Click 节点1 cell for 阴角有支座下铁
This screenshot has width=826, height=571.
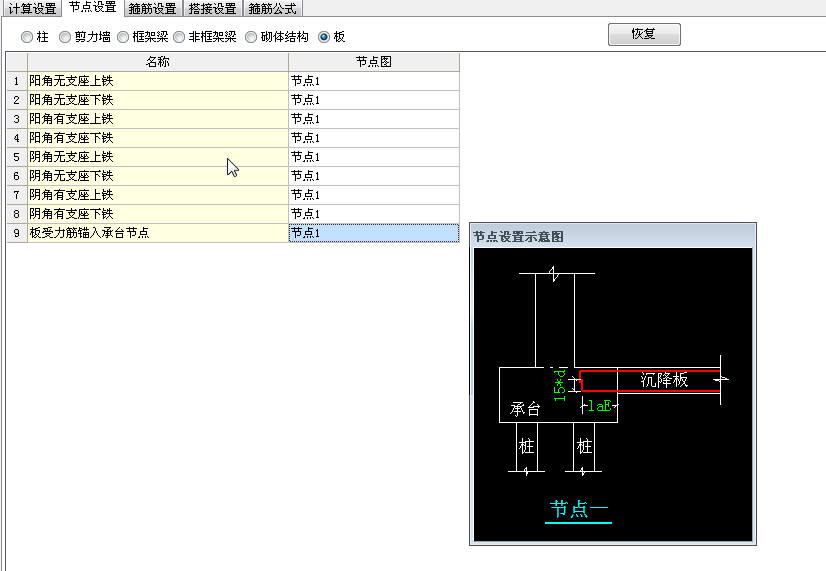373,214
